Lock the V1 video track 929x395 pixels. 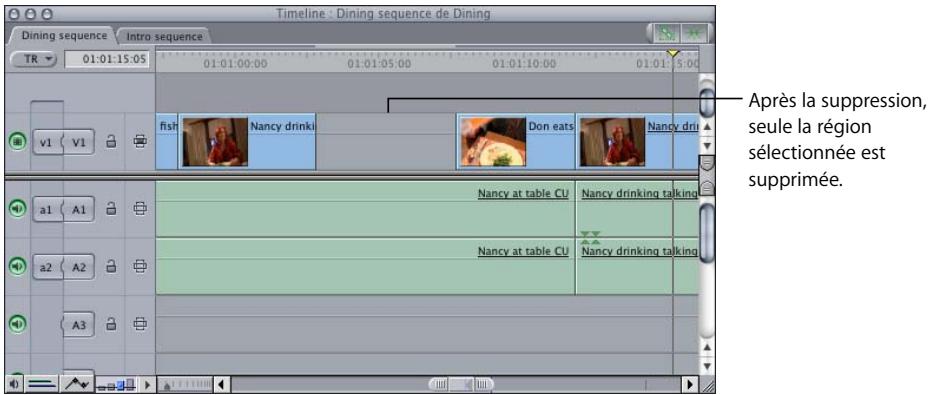point(111,142)
